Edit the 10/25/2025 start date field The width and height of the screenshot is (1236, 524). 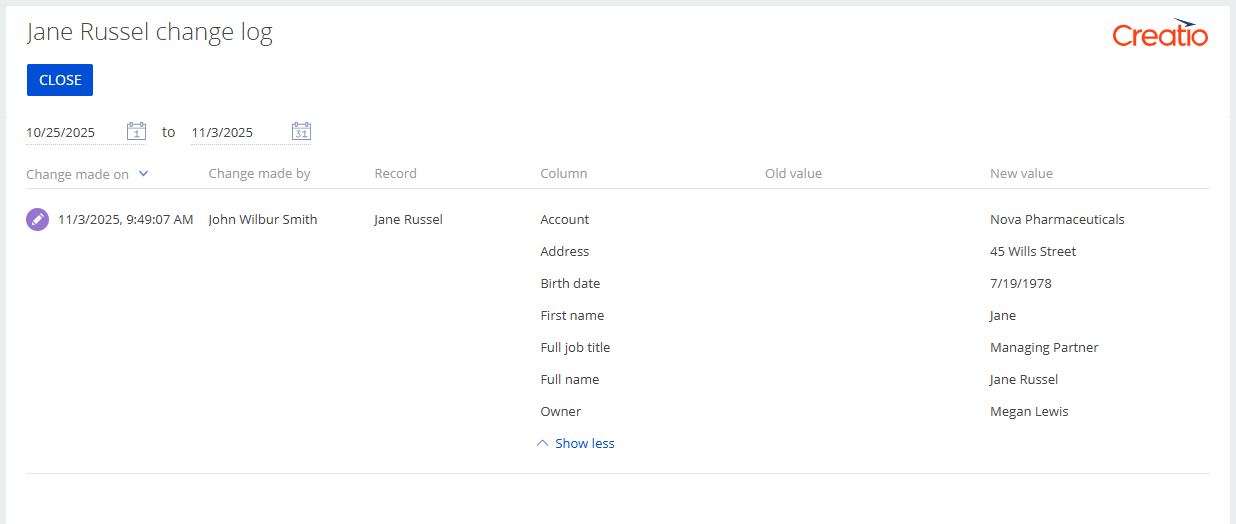(72, 132)
